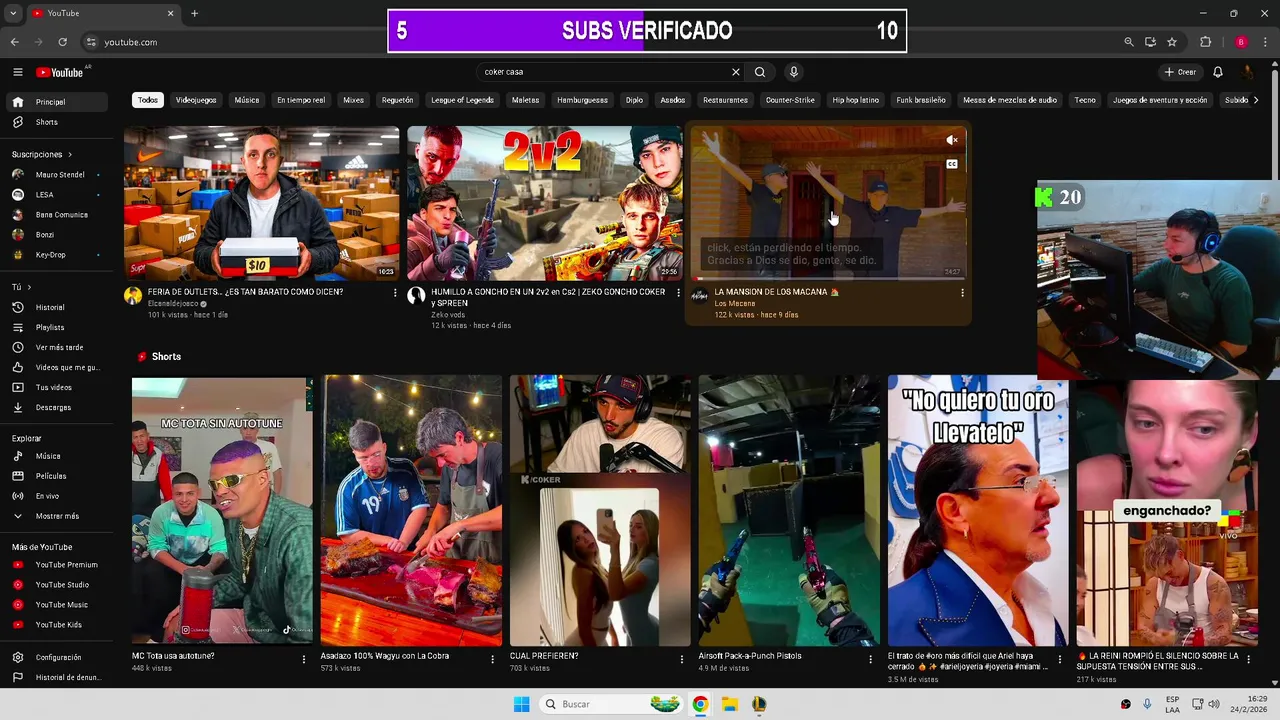Click the Chrome reload button
This screenshot has height=720, width=1280.
click(62, 42)
